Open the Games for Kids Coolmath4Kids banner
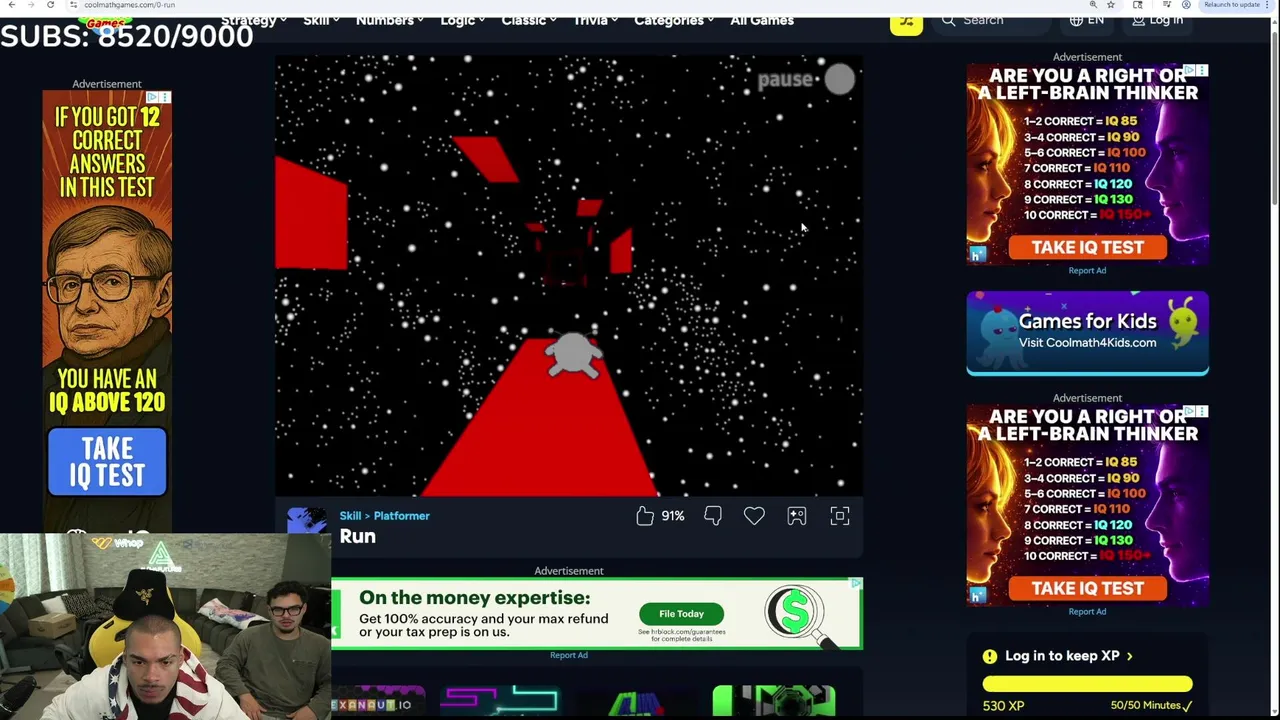 (x=1087, y=333)
